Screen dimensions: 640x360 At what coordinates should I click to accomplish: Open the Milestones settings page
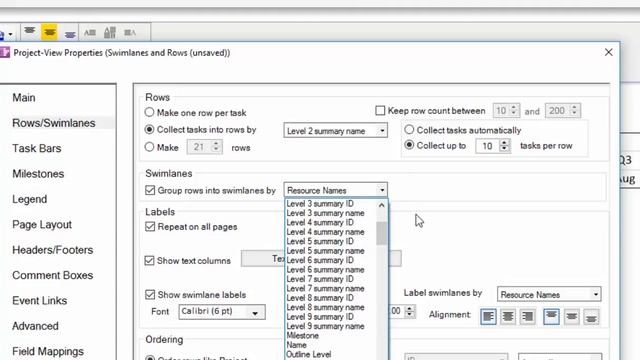[x=38, y=173]
